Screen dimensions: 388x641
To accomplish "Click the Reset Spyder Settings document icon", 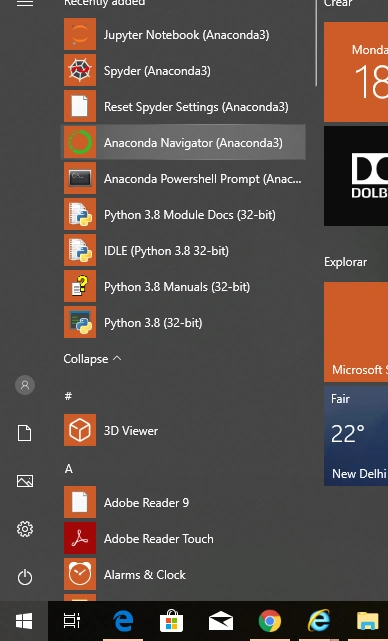I will tap(80, 106).
